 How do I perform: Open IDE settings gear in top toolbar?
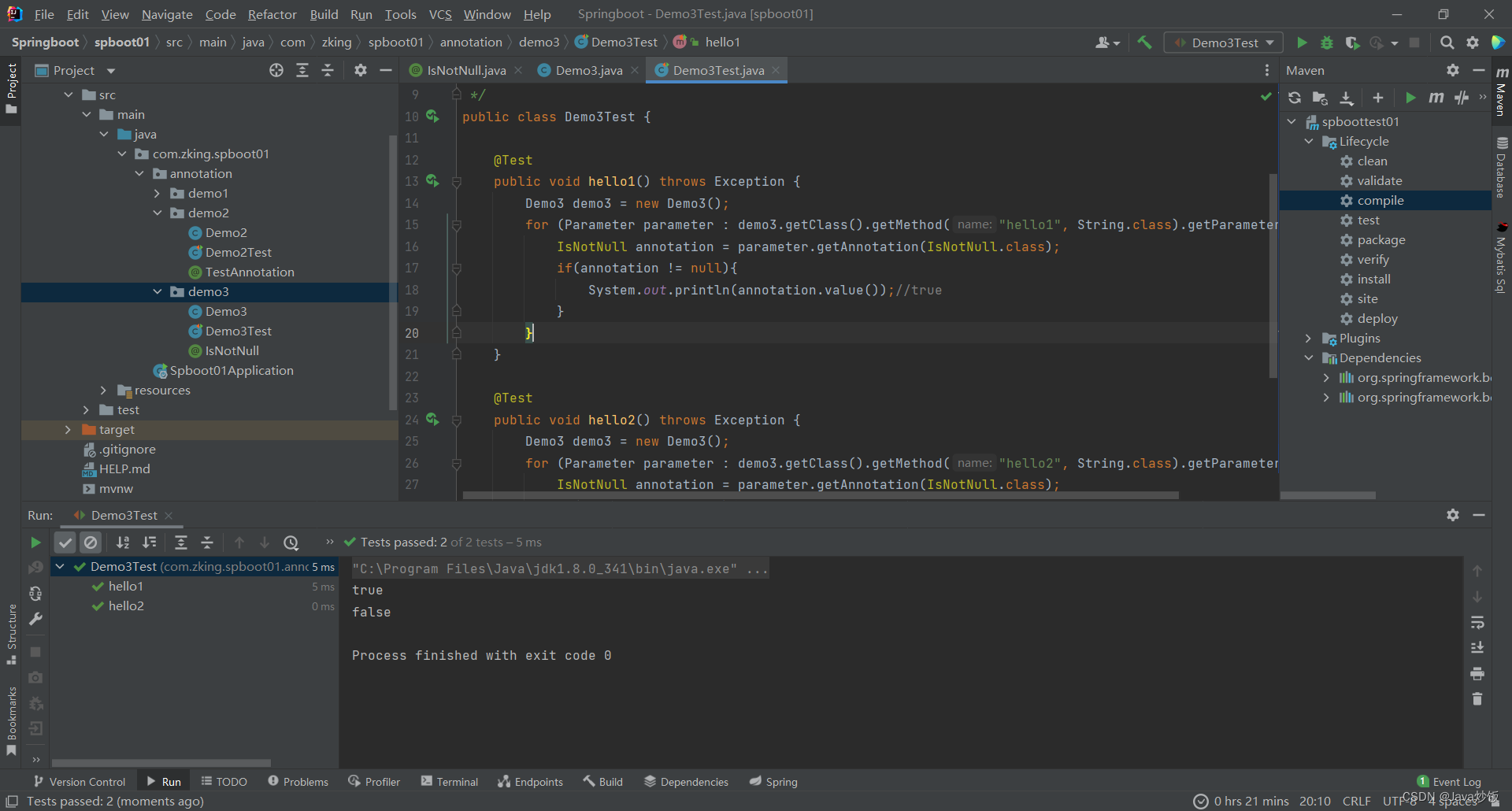(x=1473, y=43)
